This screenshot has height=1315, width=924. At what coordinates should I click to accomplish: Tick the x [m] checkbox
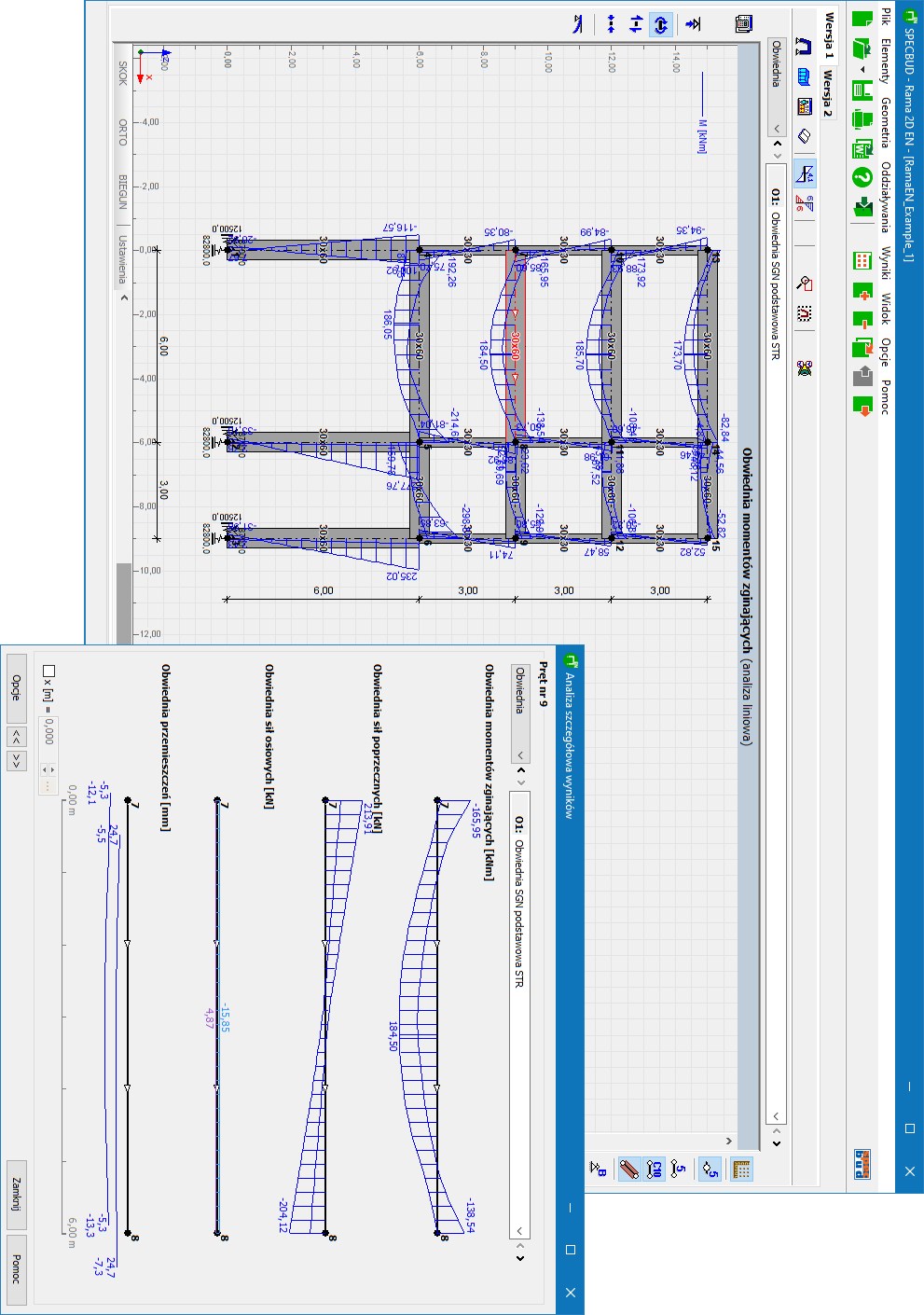[49, 671]
